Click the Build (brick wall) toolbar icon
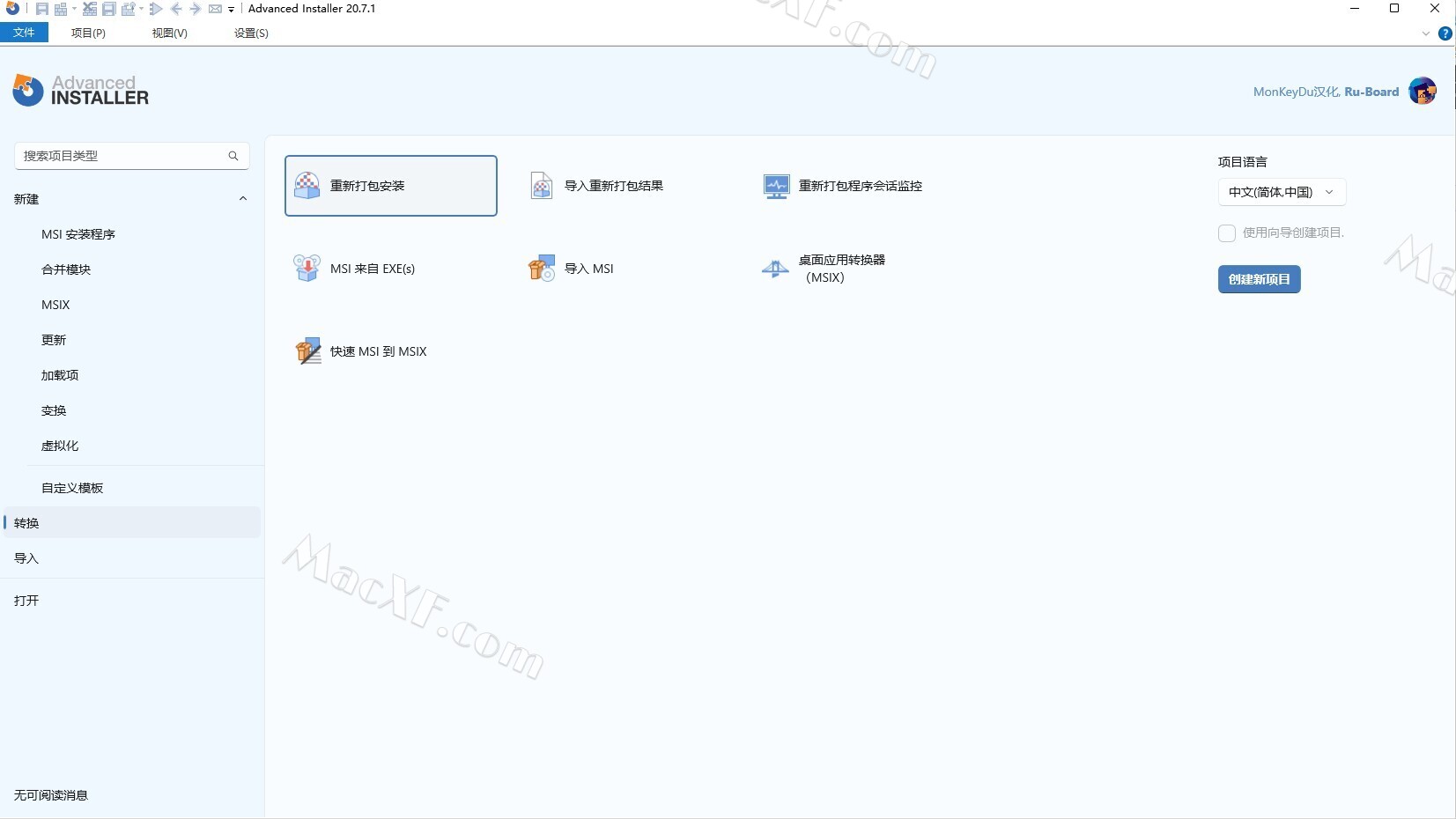This screenshot has height=819, width=1456. [x=61, y=9]
